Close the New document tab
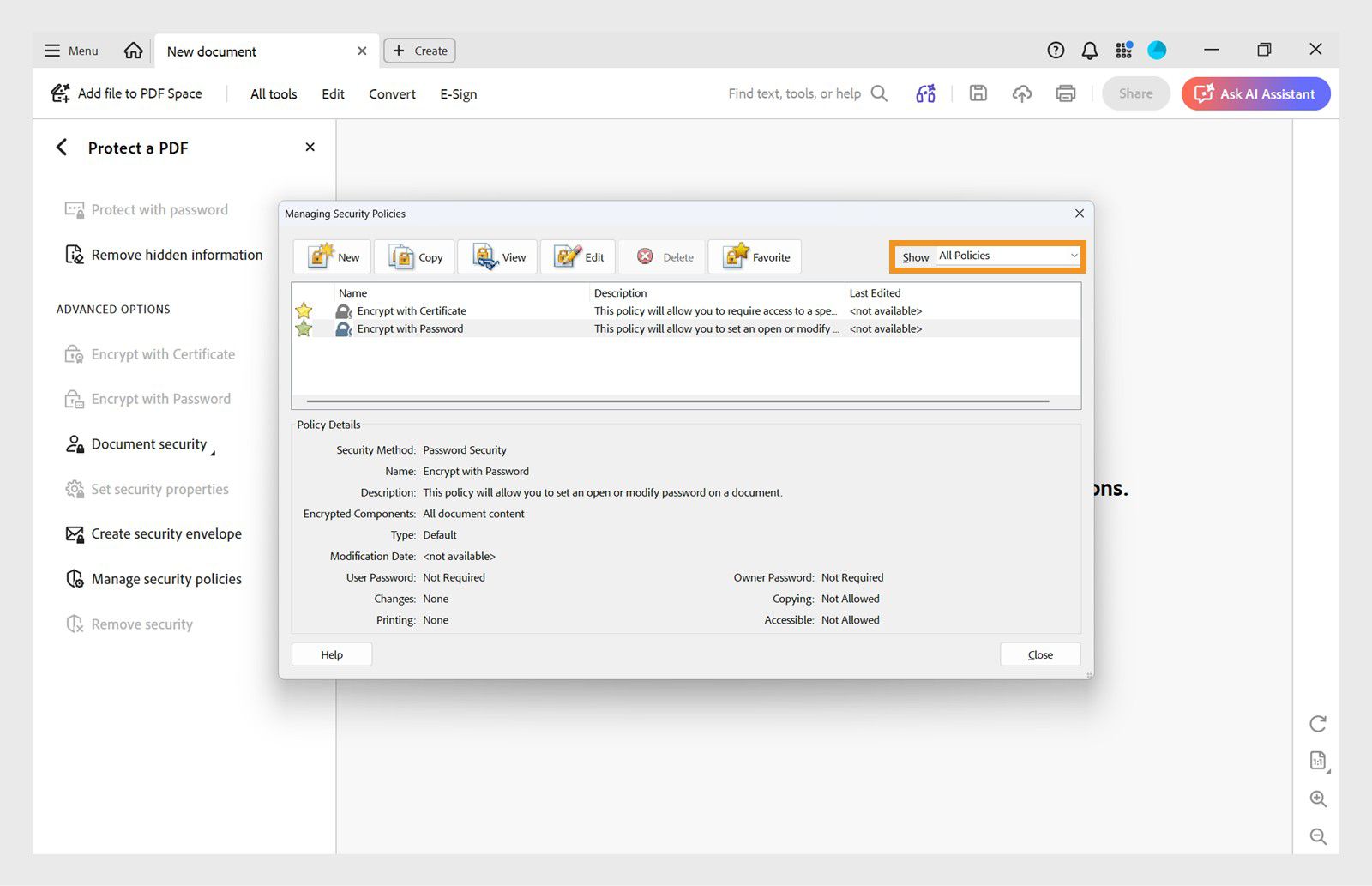The height and width of the screenshot is (886, 1372). point(362,51)
